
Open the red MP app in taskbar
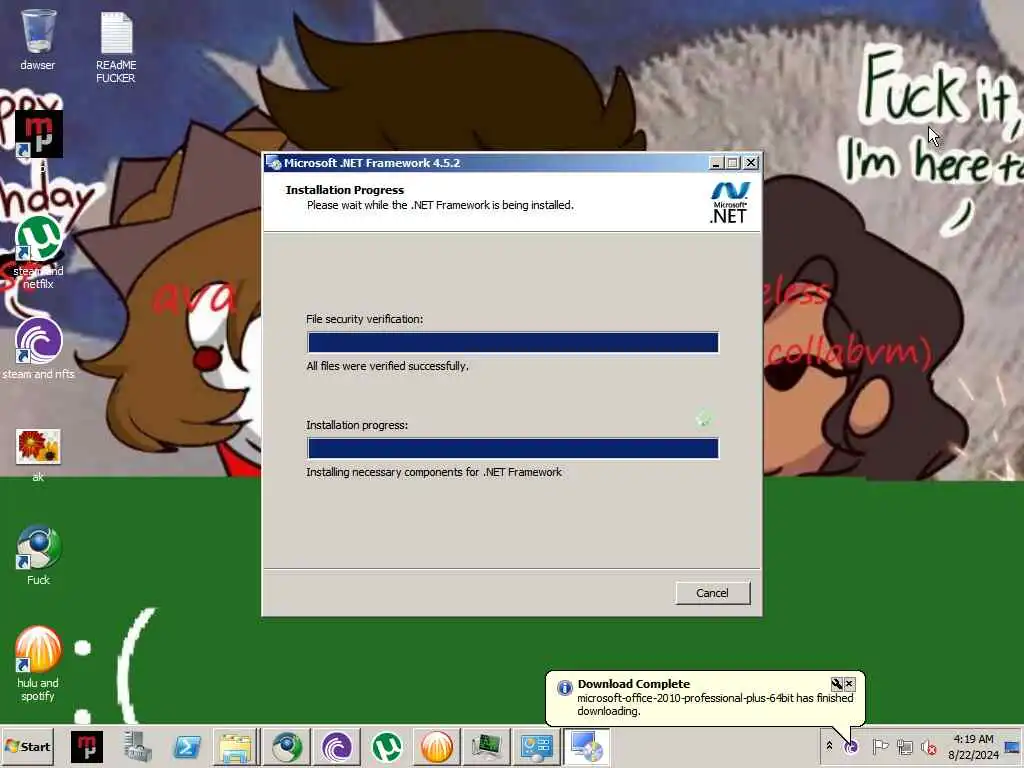pyautogui.click(x=86, y=746)
